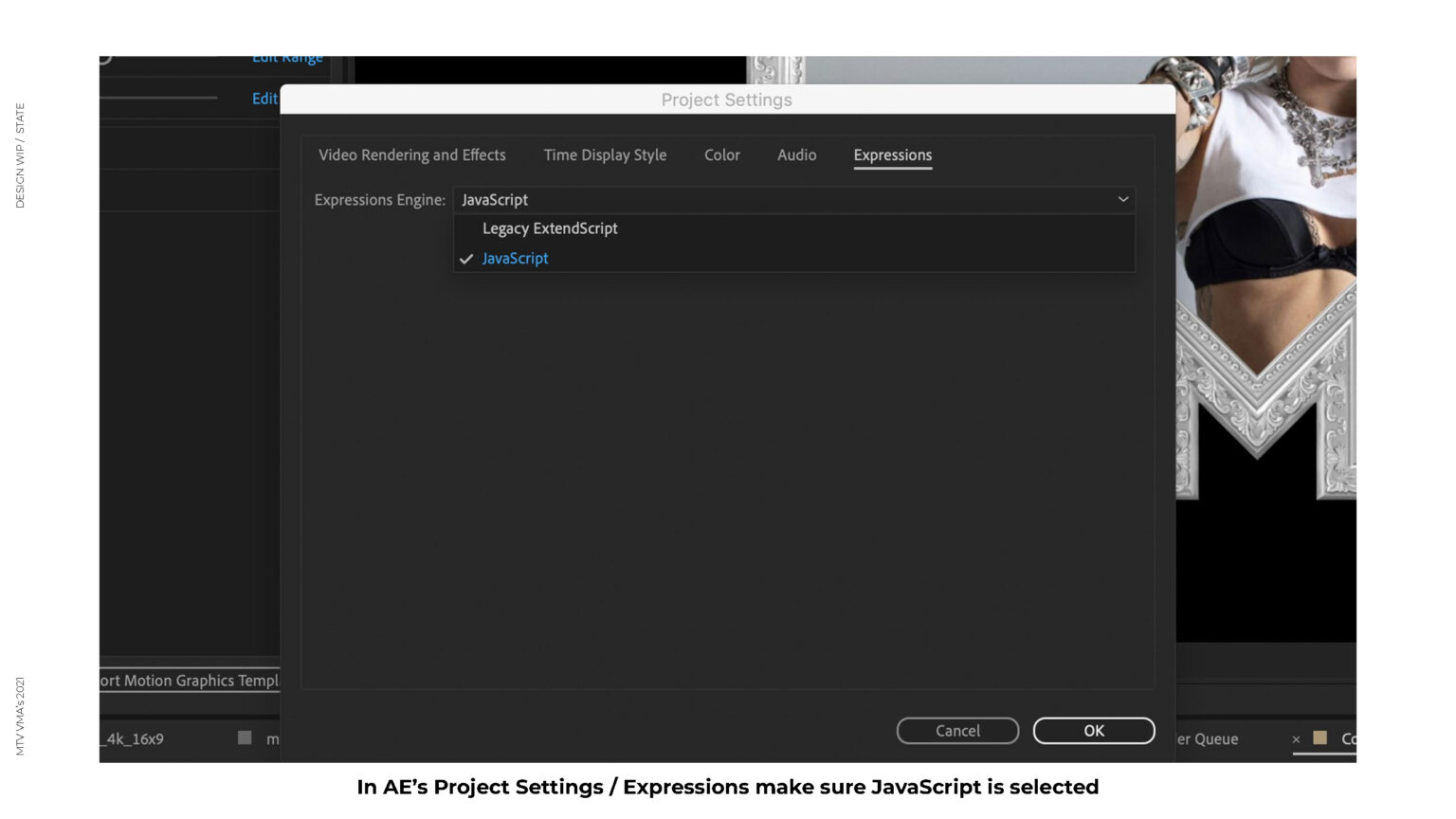The image size is (1456, 819).
Task: Click the gray square next to 4k_16x9
Action: [x=245, y=737]
